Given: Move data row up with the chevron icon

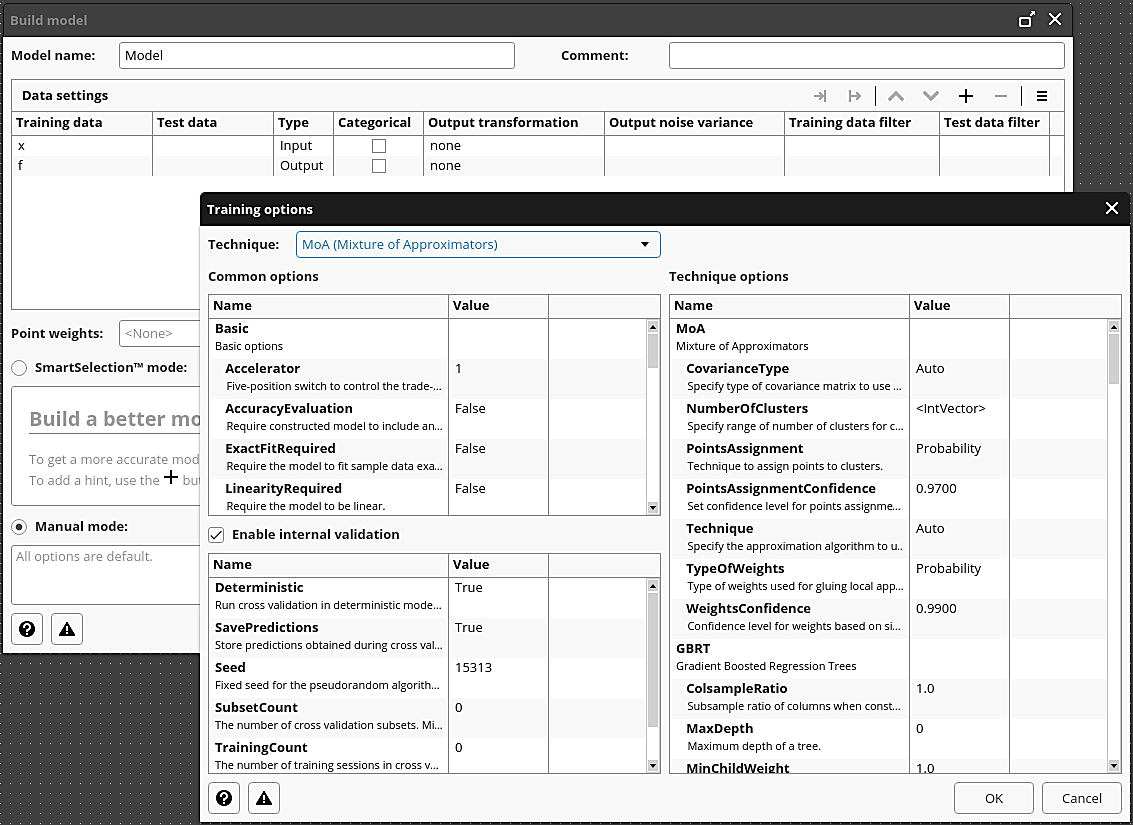Looking at the screenshot, I should click(895, 96).
